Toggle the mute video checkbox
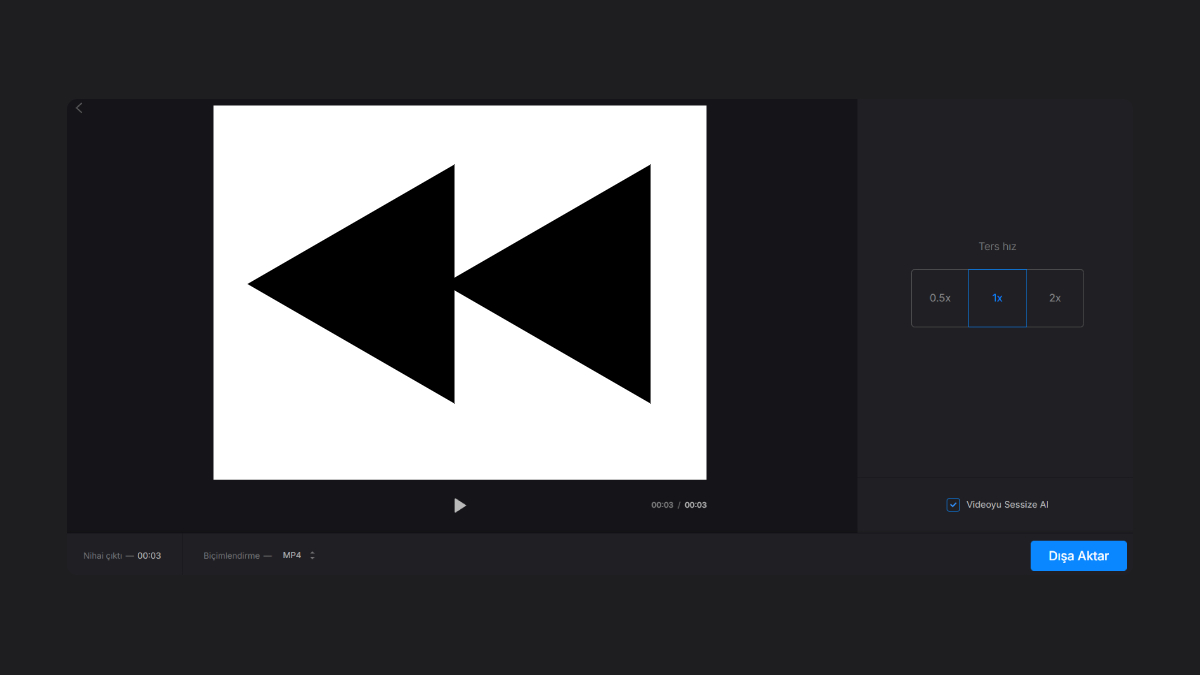 pos(953,505)
